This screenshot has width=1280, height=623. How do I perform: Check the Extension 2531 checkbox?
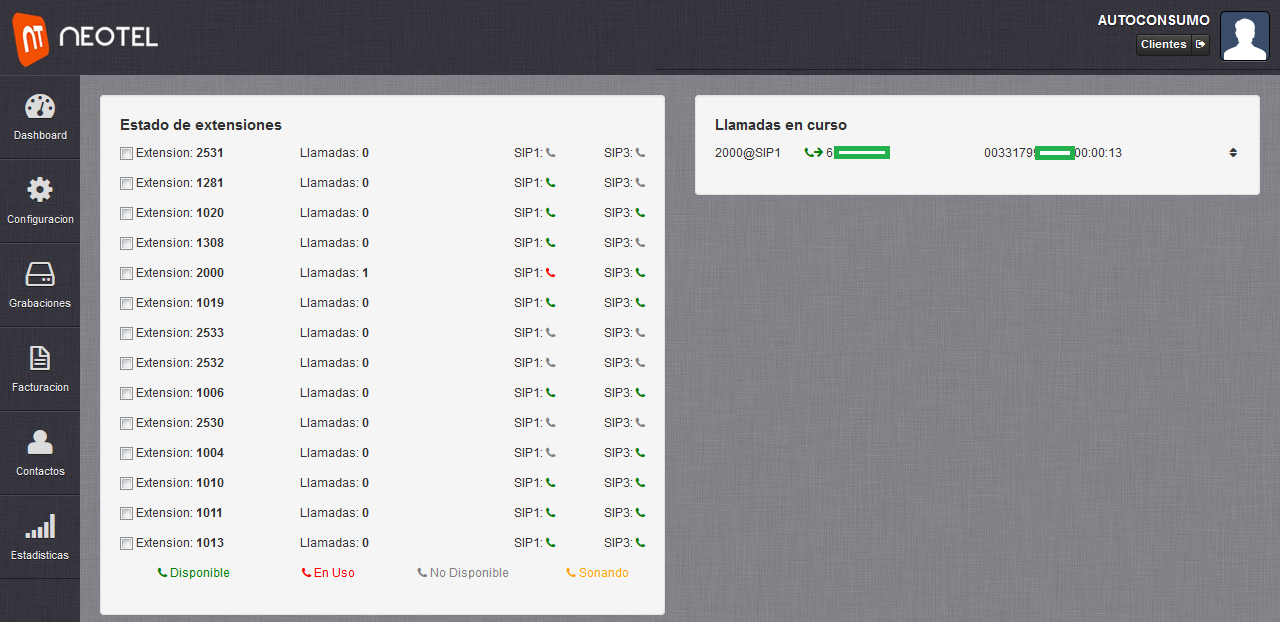click(126, 153)
